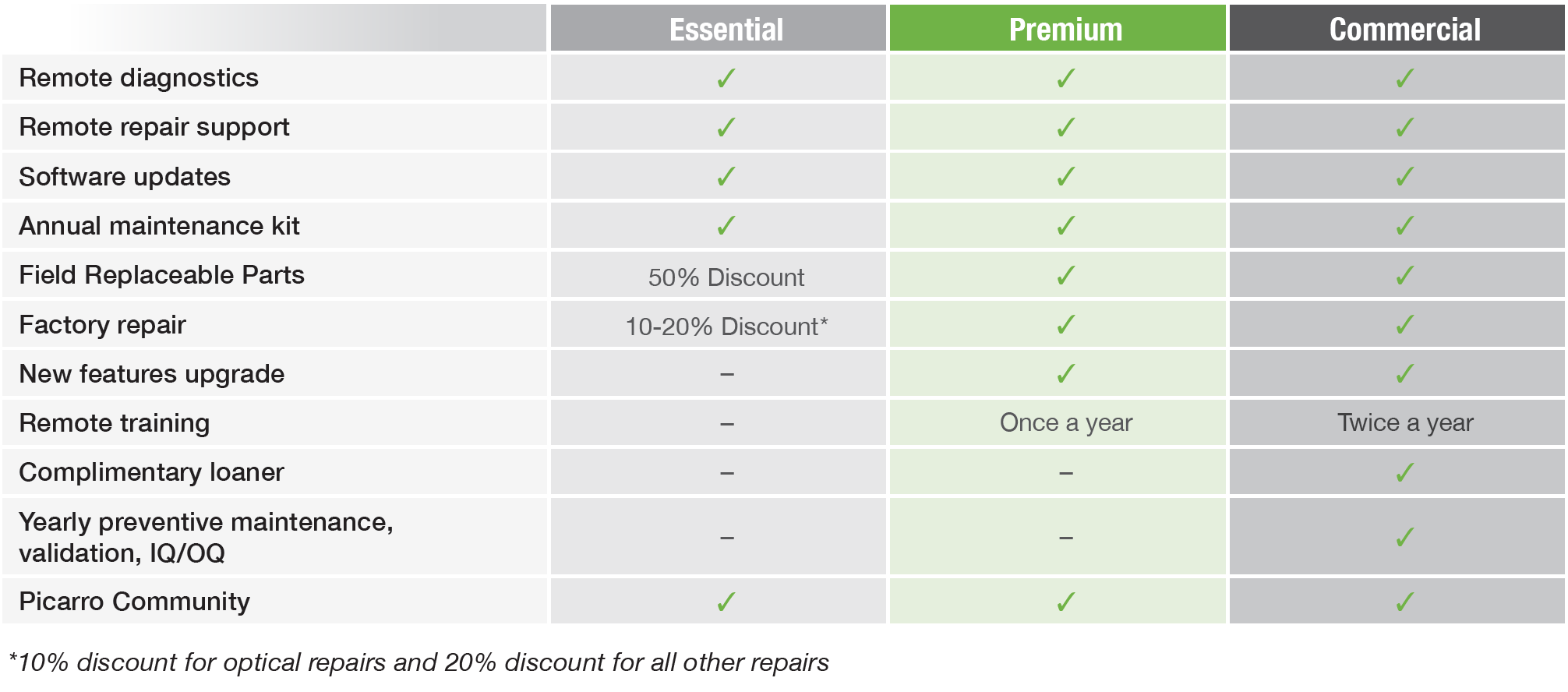Image resolution: width=1568 pixels, height=692 pixels.
Task: Click the Commercial checkmark for Complimentary loaner
Action: pyautogui.click(x=1404, y=472)
